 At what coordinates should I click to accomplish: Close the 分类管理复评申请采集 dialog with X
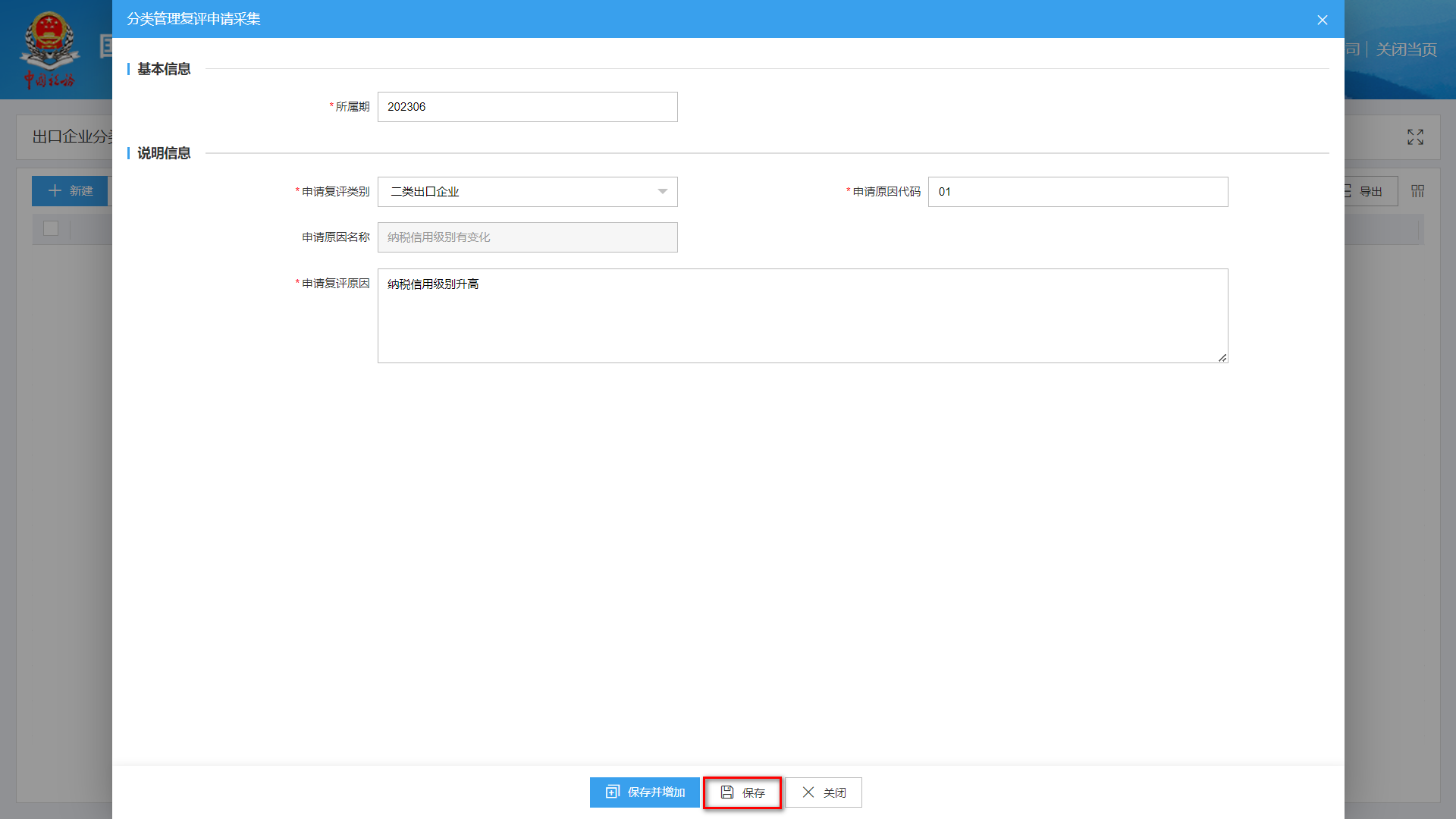pyautogui.click(x=1322, y=20)
